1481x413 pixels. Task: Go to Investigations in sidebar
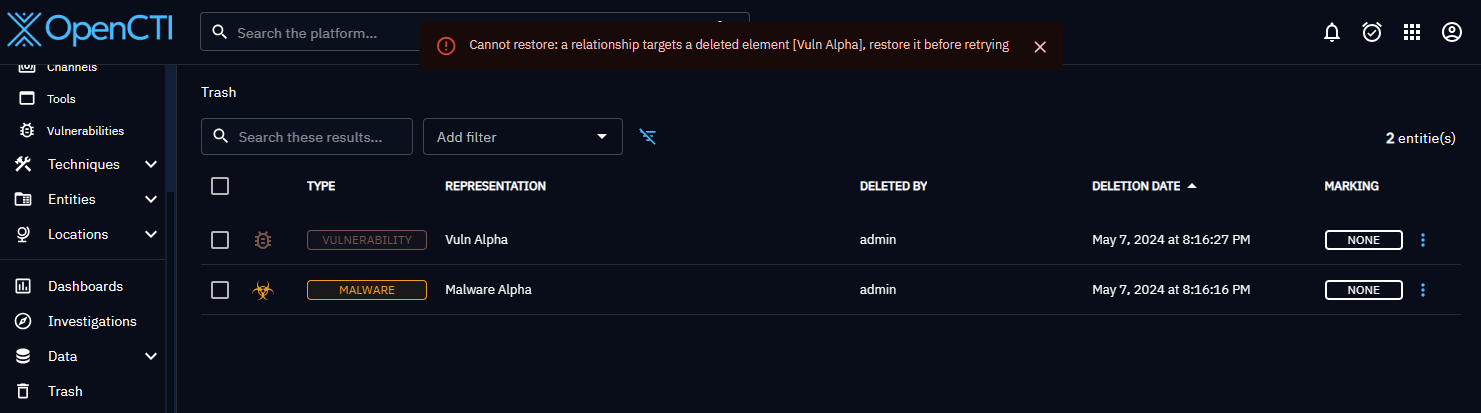pyautogui.click(x=92, y=321)
